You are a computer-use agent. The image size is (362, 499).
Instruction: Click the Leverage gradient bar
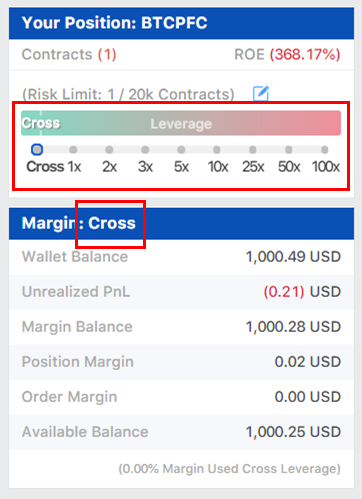[181, 123]
